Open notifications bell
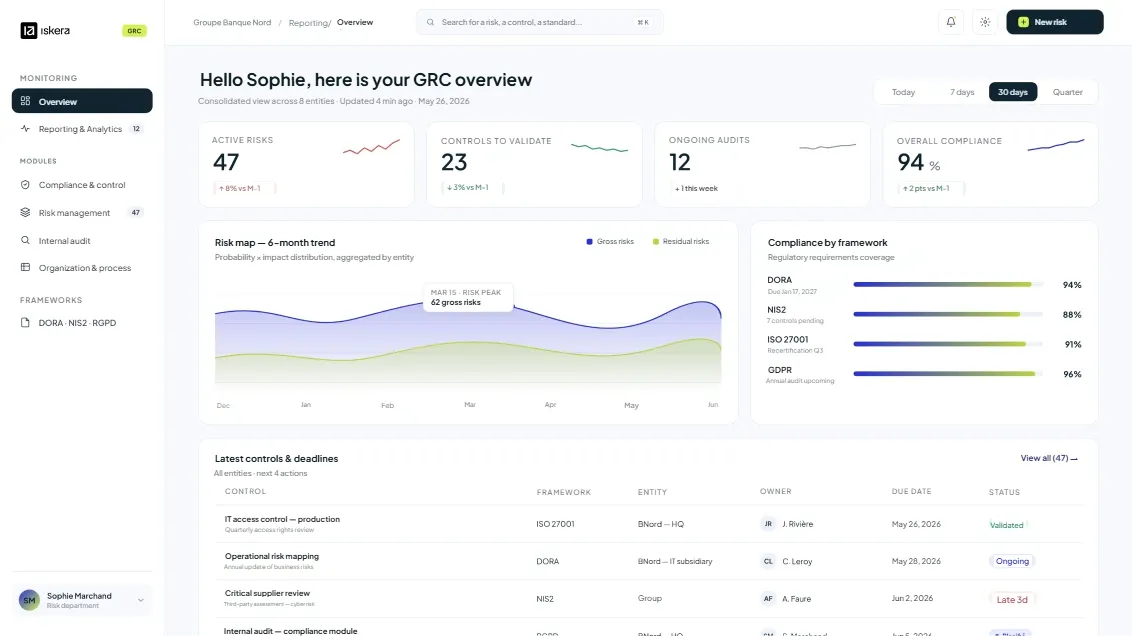 click(x=951, y=22)
